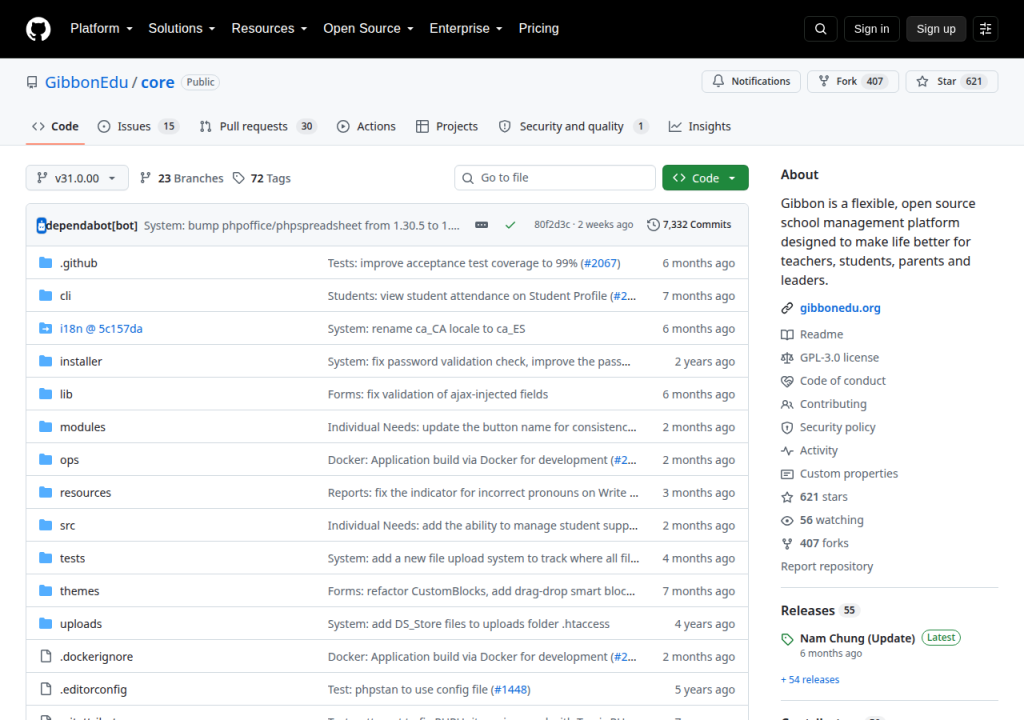Open the global navigation menu icon
This screenshot has width=1024, height=720.
click(985, 29)
